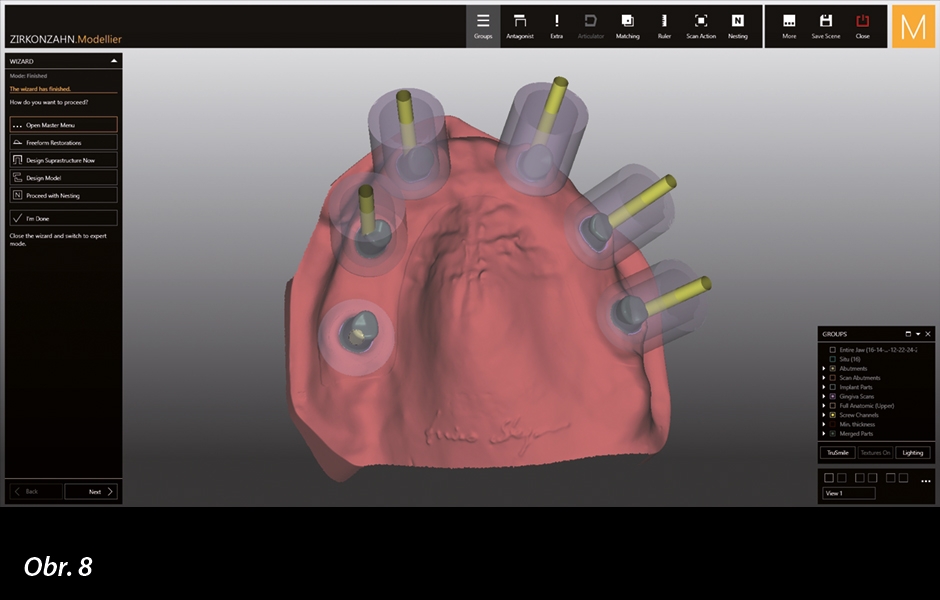
Task: Choose Design Model wizard option
Action: point(64,177)
